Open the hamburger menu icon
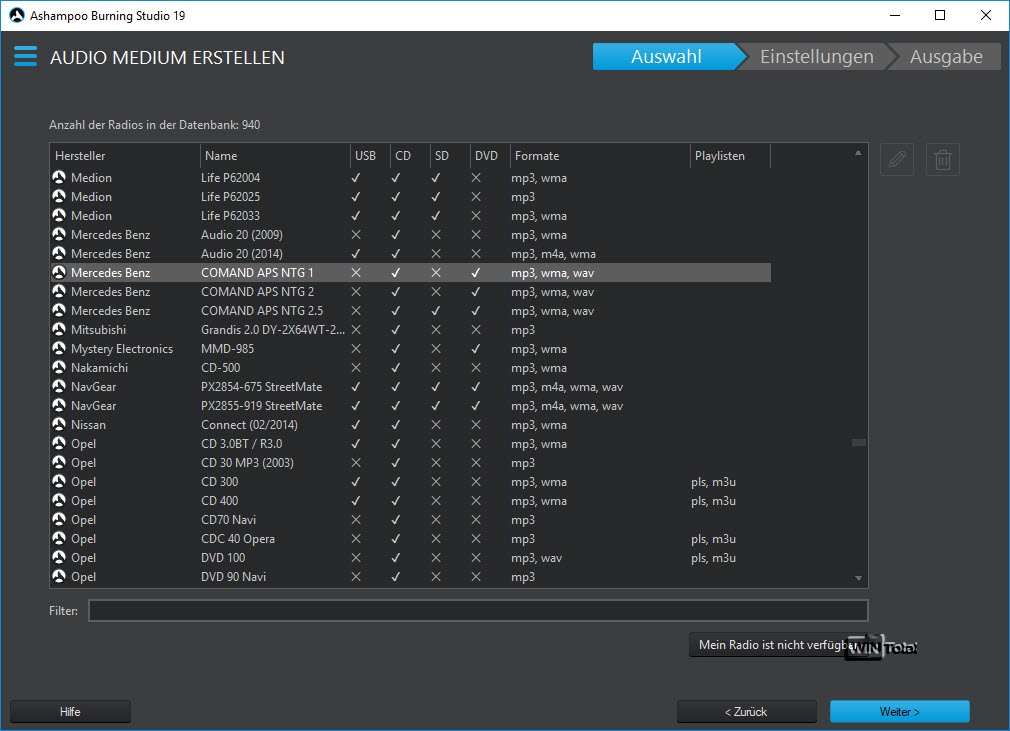 (x=25, y=57)
